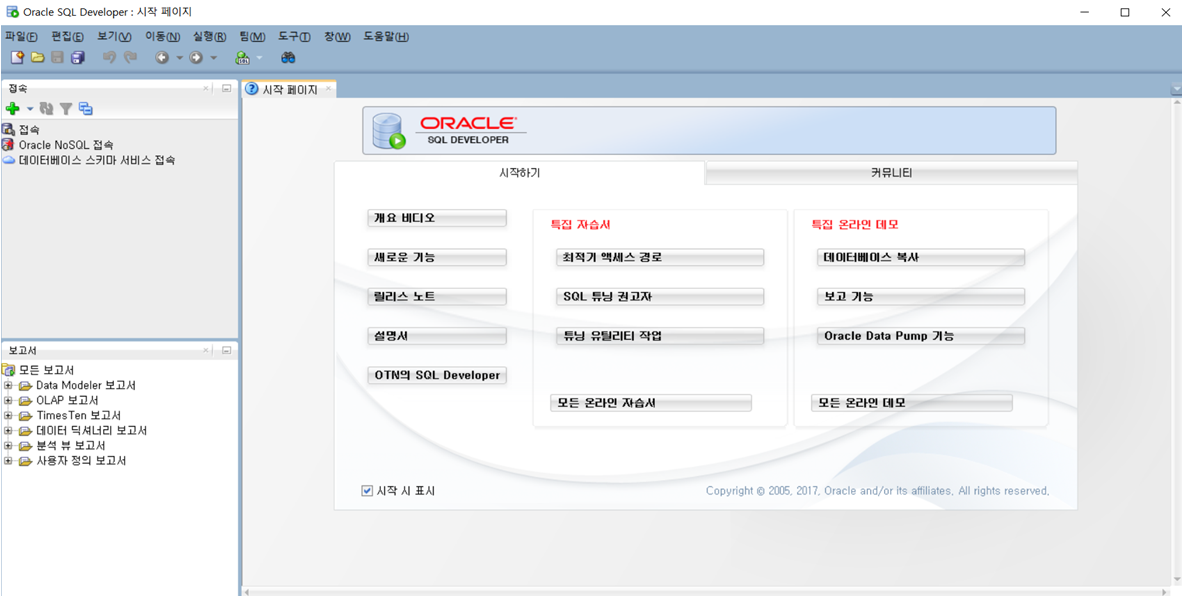Open the 도움말(H) menu

tap(386, 36)
